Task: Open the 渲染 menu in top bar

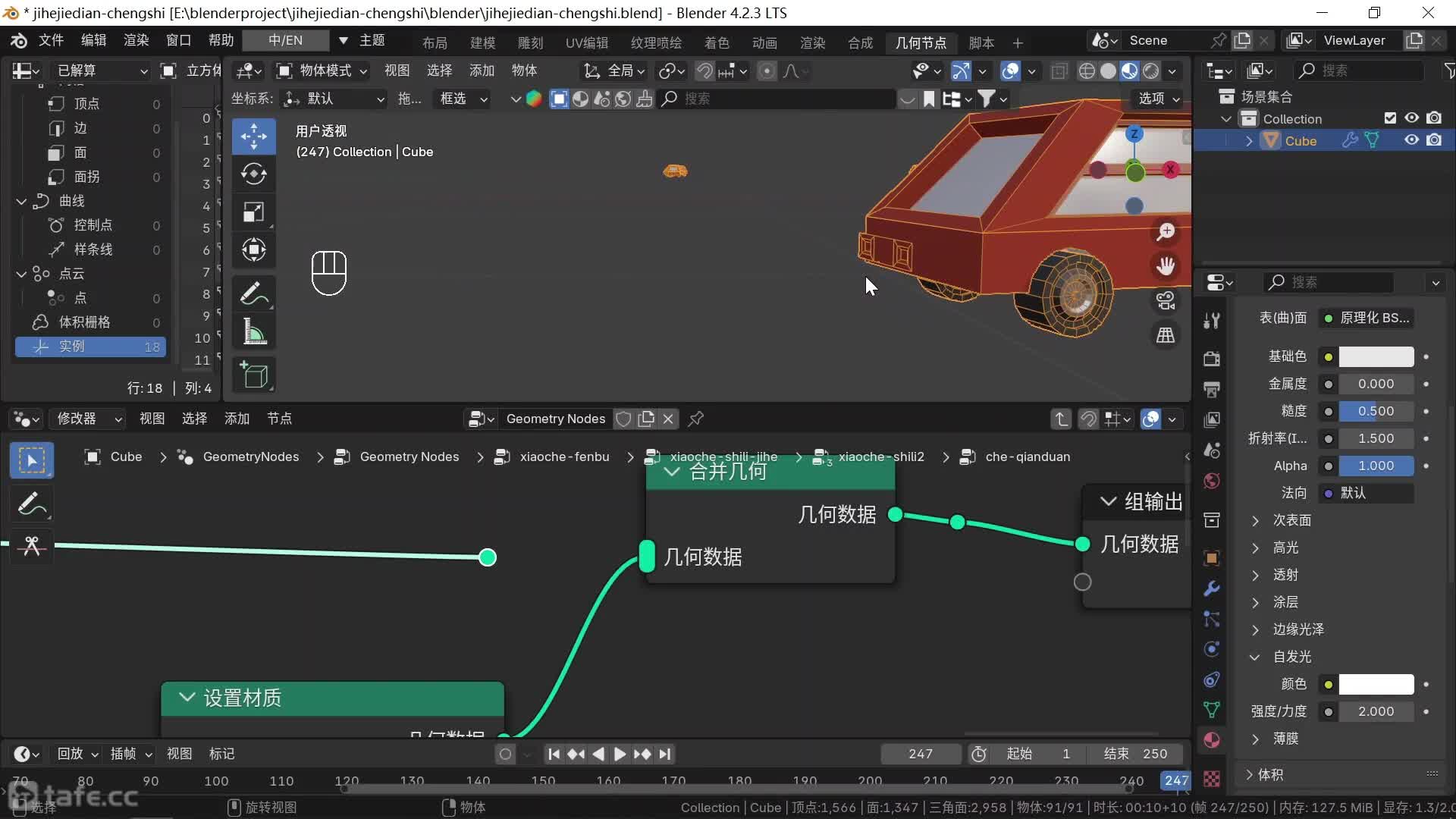Action: (136, 40)
